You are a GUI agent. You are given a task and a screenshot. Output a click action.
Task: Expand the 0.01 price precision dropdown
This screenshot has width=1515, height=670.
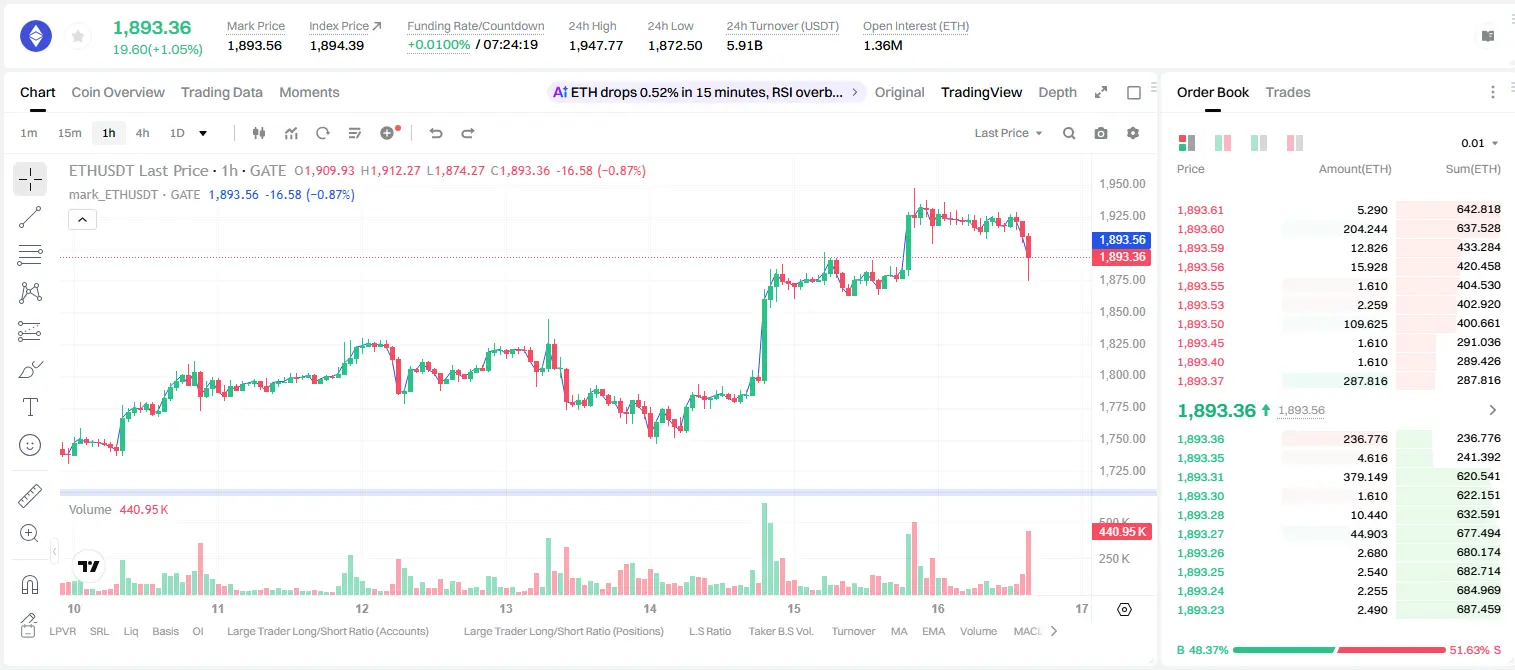[1480, 143]
